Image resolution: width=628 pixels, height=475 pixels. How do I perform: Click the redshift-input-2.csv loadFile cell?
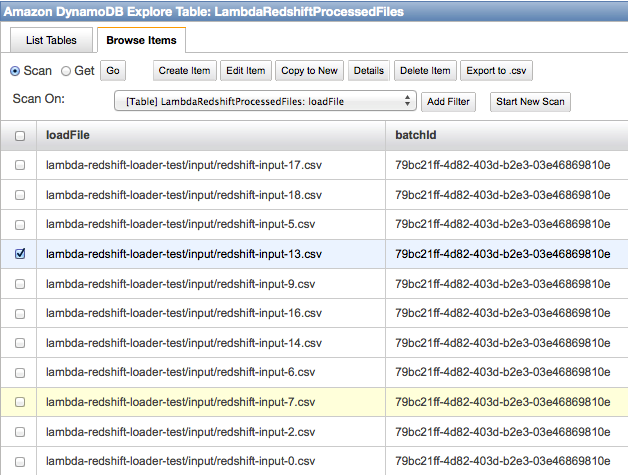point(211,432)
